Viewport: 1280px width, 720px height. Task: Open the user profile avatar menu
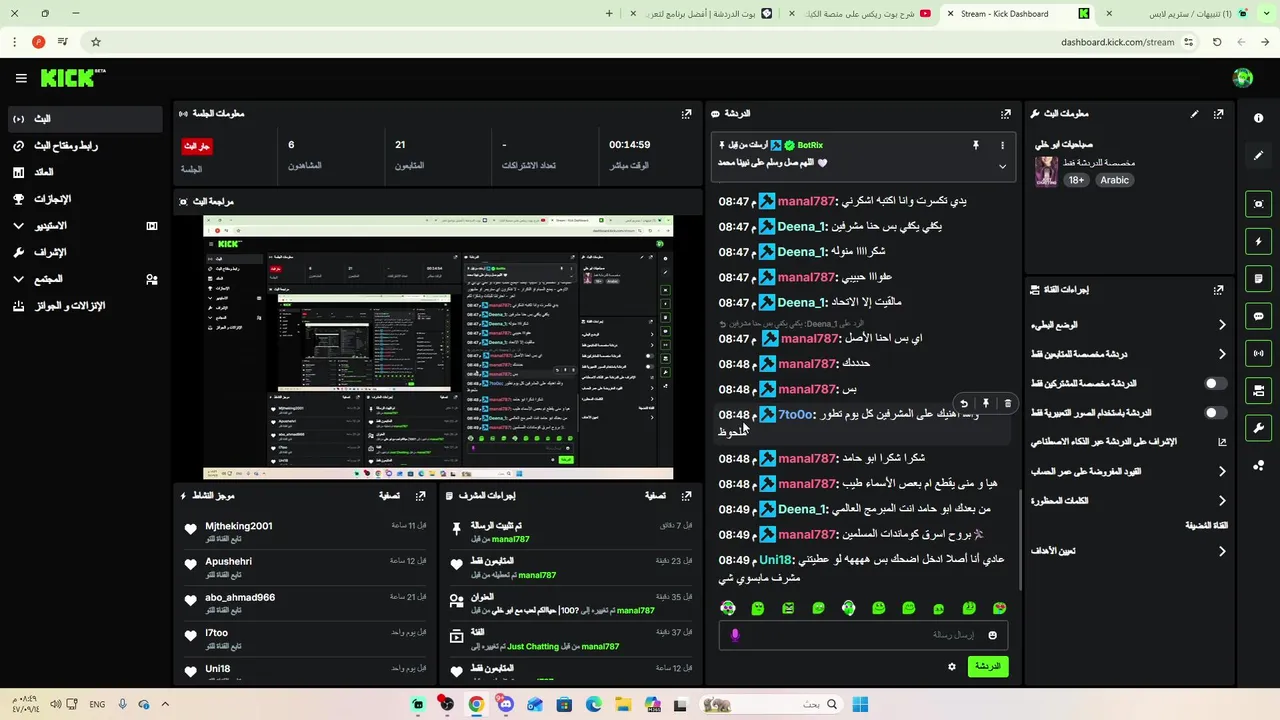pyautogui.click(x=1243, y=78)
